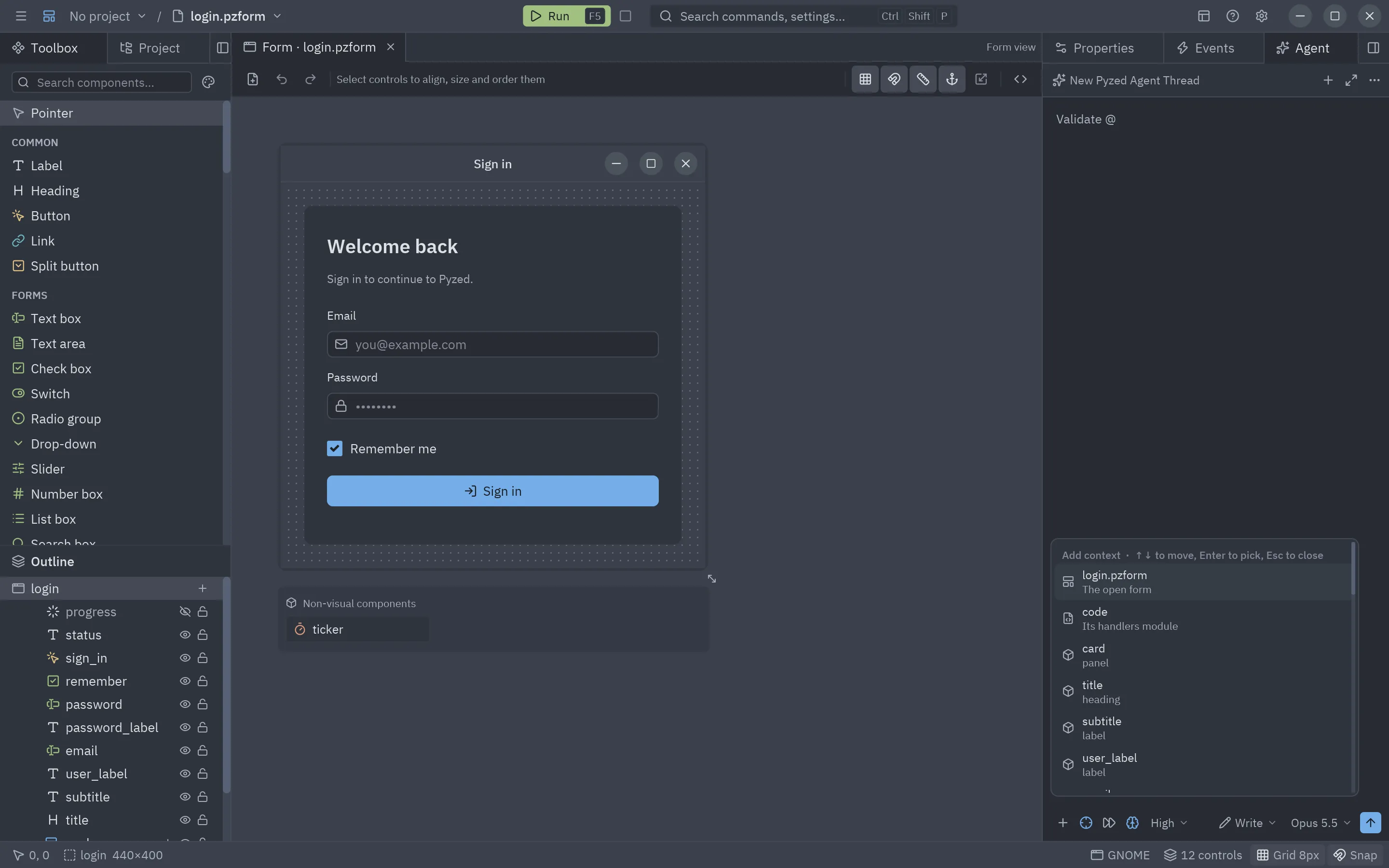Image resolution: width=1389 pixels, height=868 pixels.
Task: Toggle Snap in the status bar
Action: pyautogui.click(x=1355, y=855)
